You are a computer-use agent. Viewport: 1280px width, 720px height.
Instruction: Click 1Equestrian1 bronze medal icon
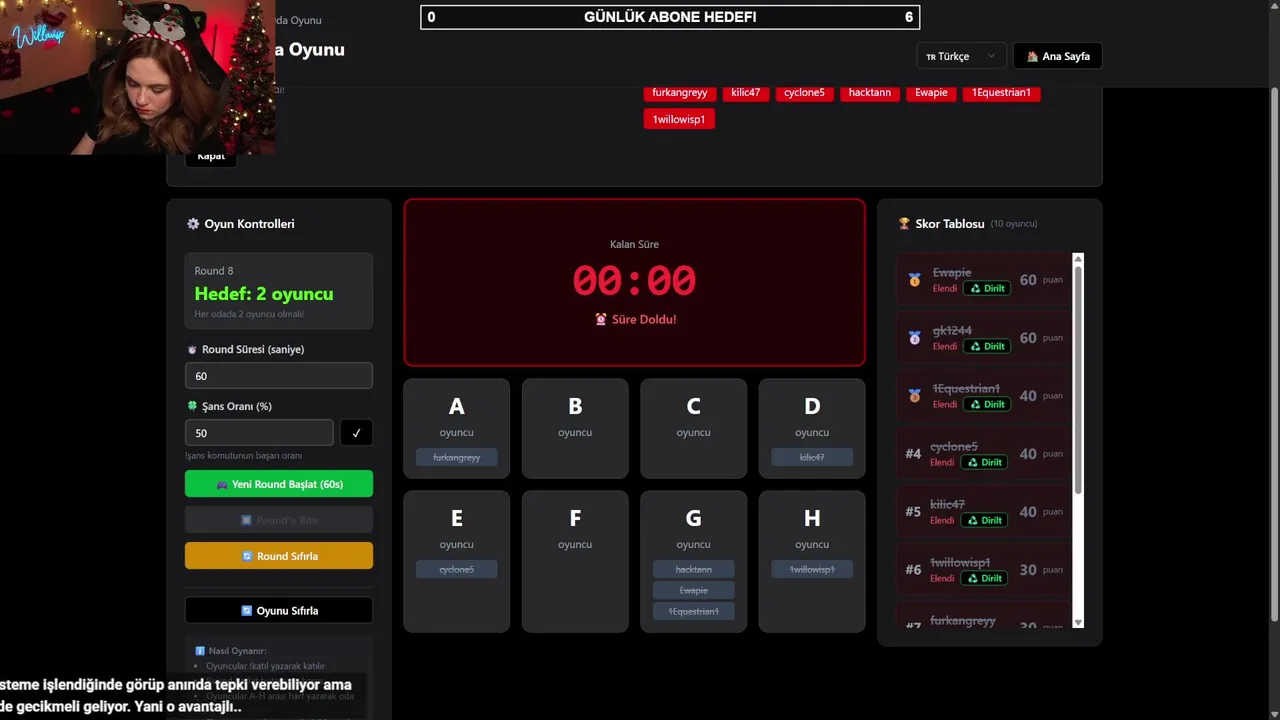click(x=914, y=396)
